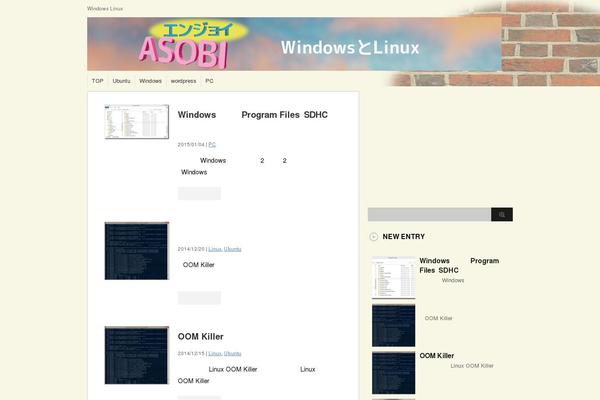Open the file explorer thumbnail of first post

click(x=137, y=122)
